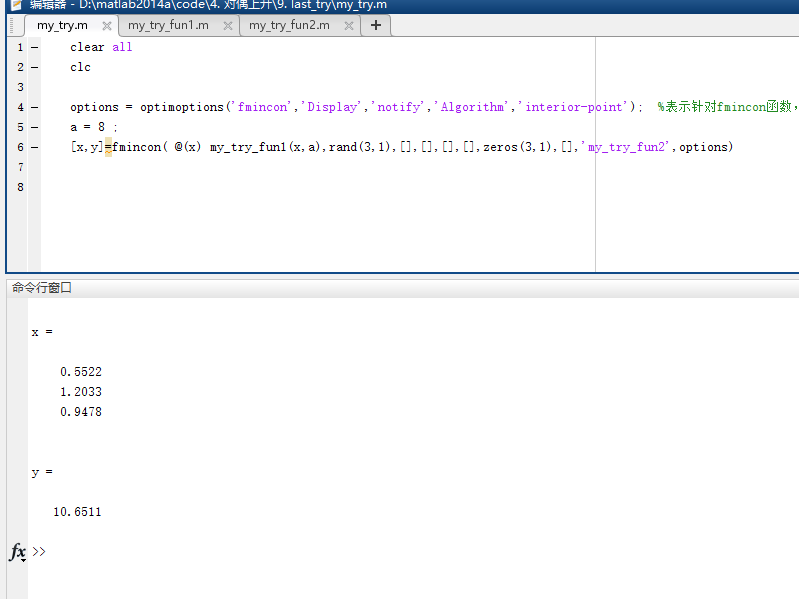Toggle breakpoint at line 6 dash

[x=34, y=147]
